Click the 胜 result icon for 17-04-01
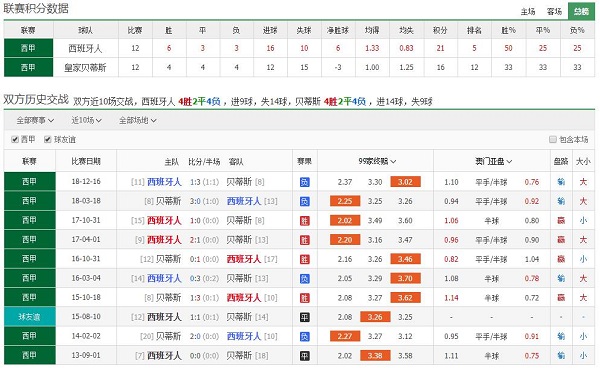Viewport: 600px width, 368px height. (x=304, y=240)
